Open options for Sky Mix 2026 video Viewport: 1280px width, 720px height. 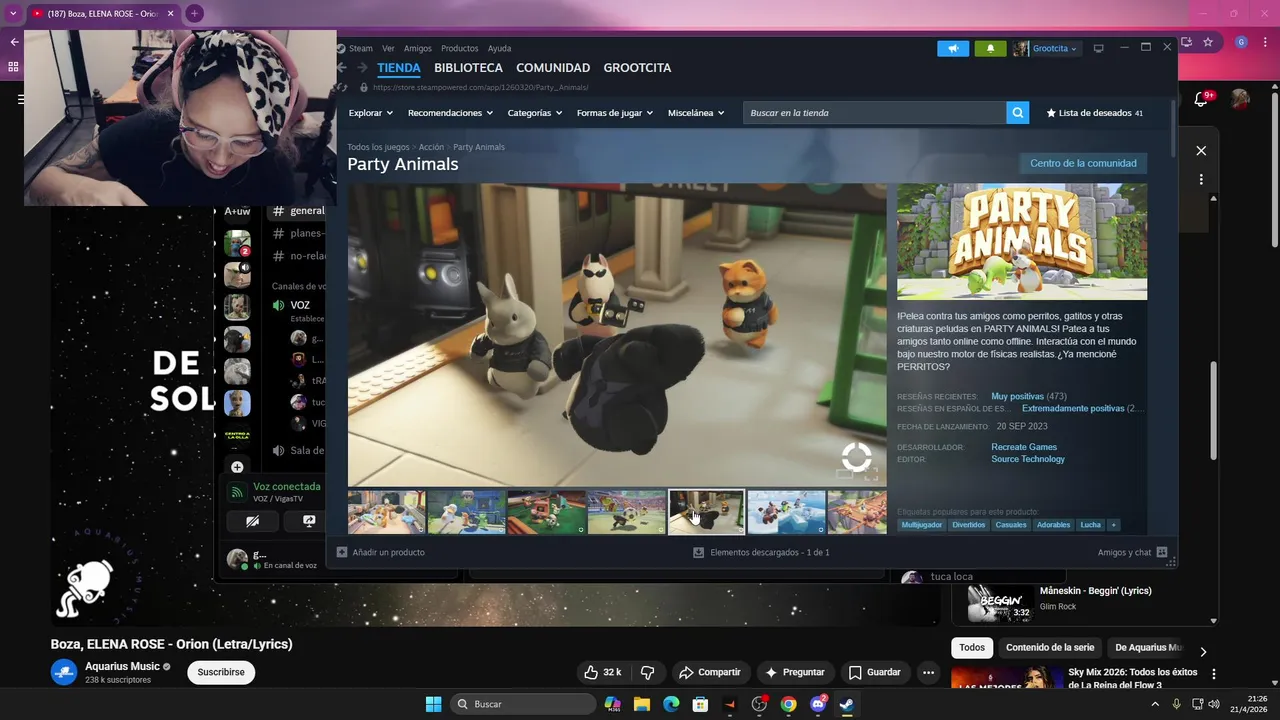click(x=1214, y=674)
